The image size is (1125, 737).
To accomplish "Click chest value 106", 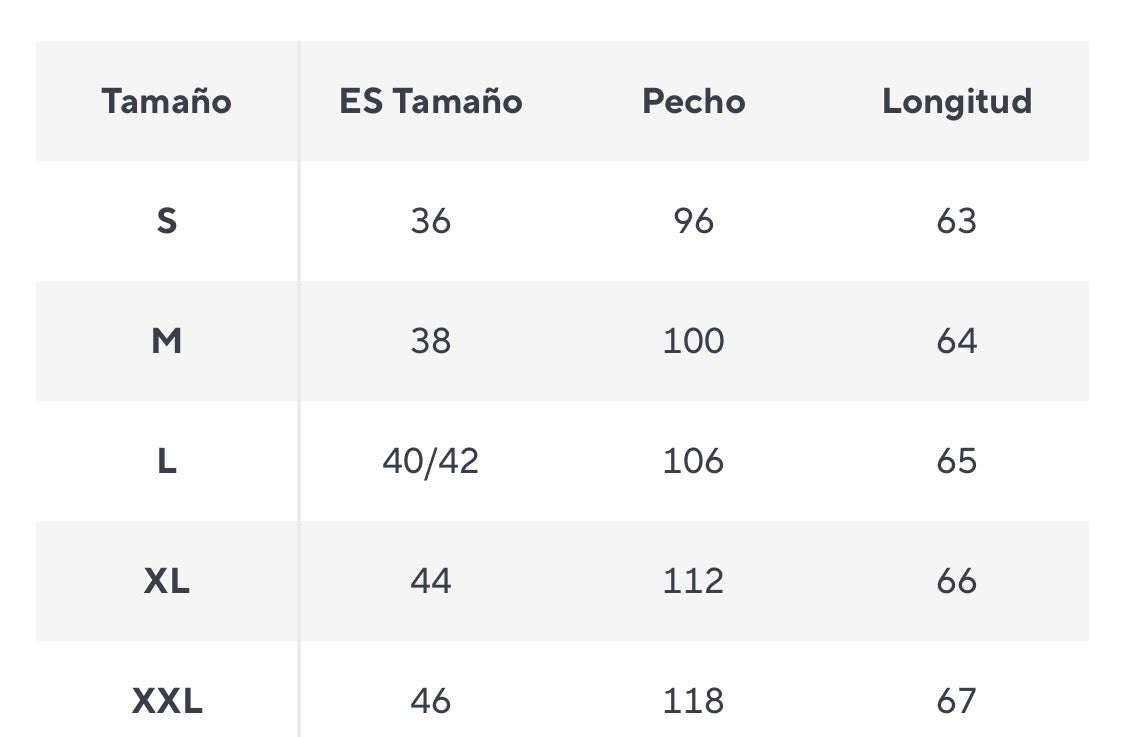I will pos(693,461).
